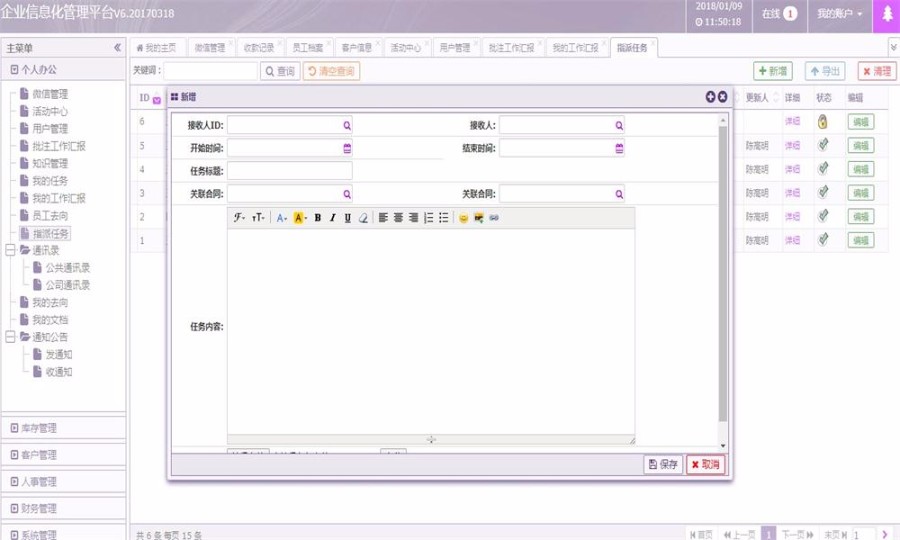
Task: Insert a hyperlink in task content
Action: 494,217
